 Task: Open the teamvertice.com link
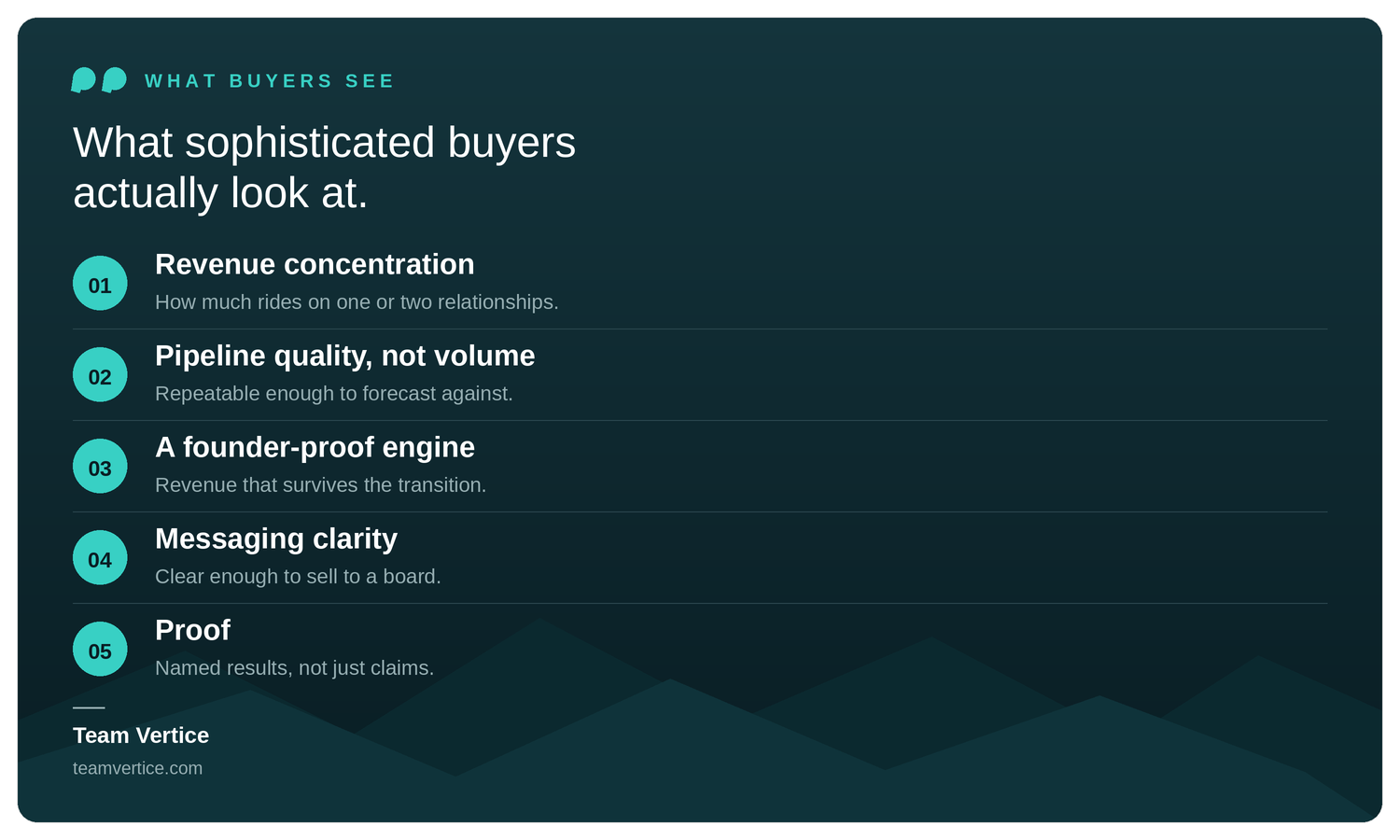coord(137,768)
